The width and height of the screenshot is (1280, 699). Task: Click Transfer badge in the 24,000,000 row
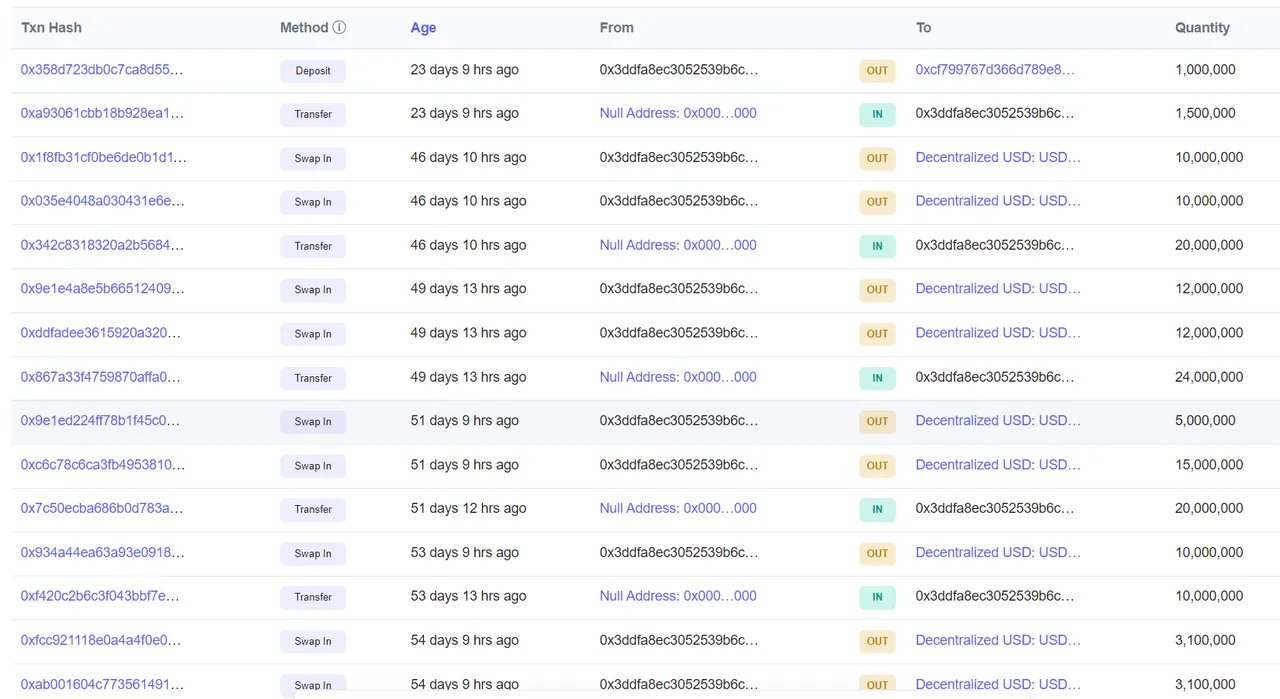[313, 378]
